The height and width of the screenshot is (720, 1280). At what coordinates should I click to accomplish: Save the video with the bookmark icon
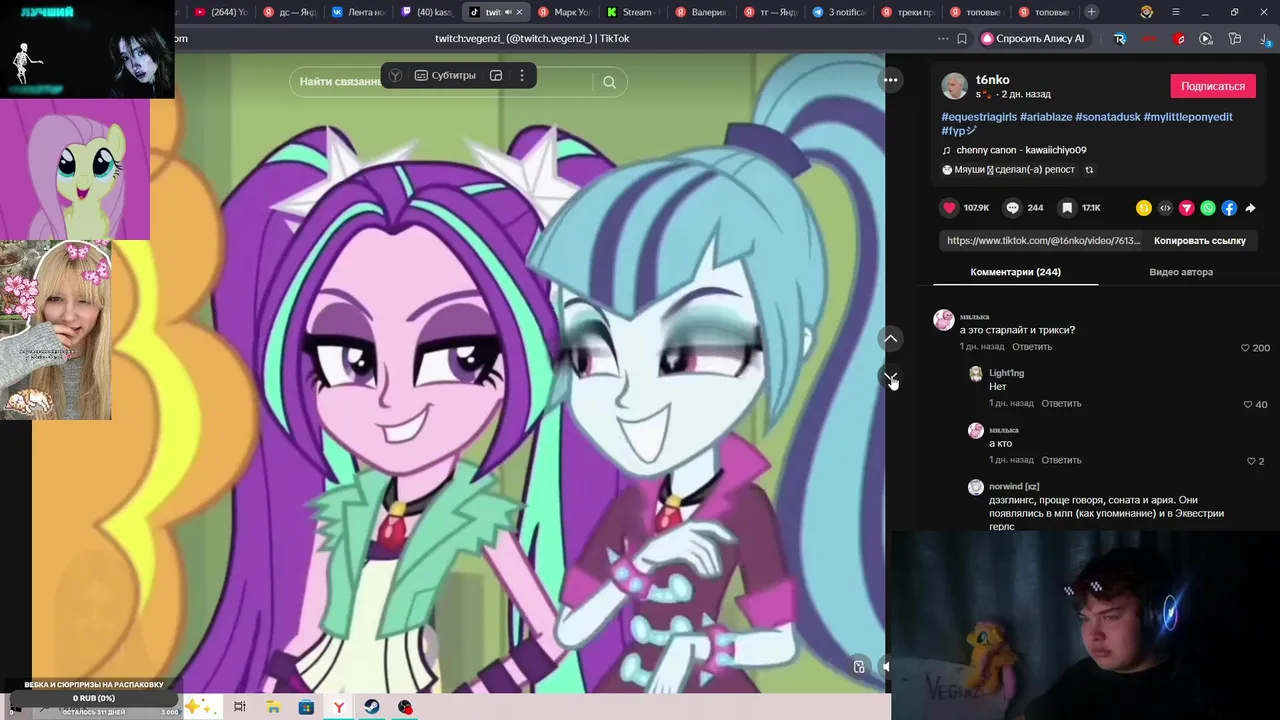1067,208
